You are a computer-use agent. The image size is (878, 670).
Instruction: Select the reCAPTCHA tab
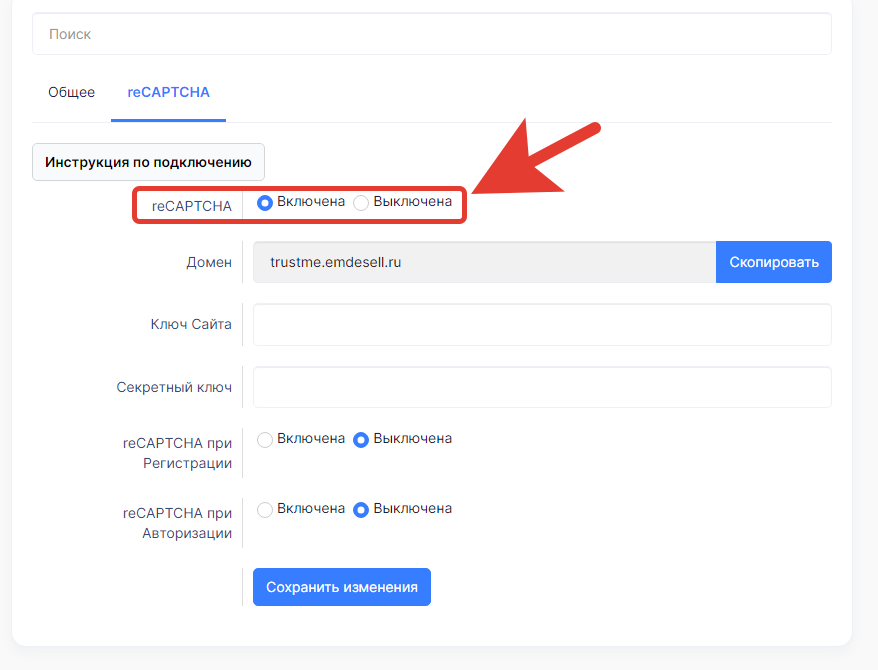click(169, 92)
